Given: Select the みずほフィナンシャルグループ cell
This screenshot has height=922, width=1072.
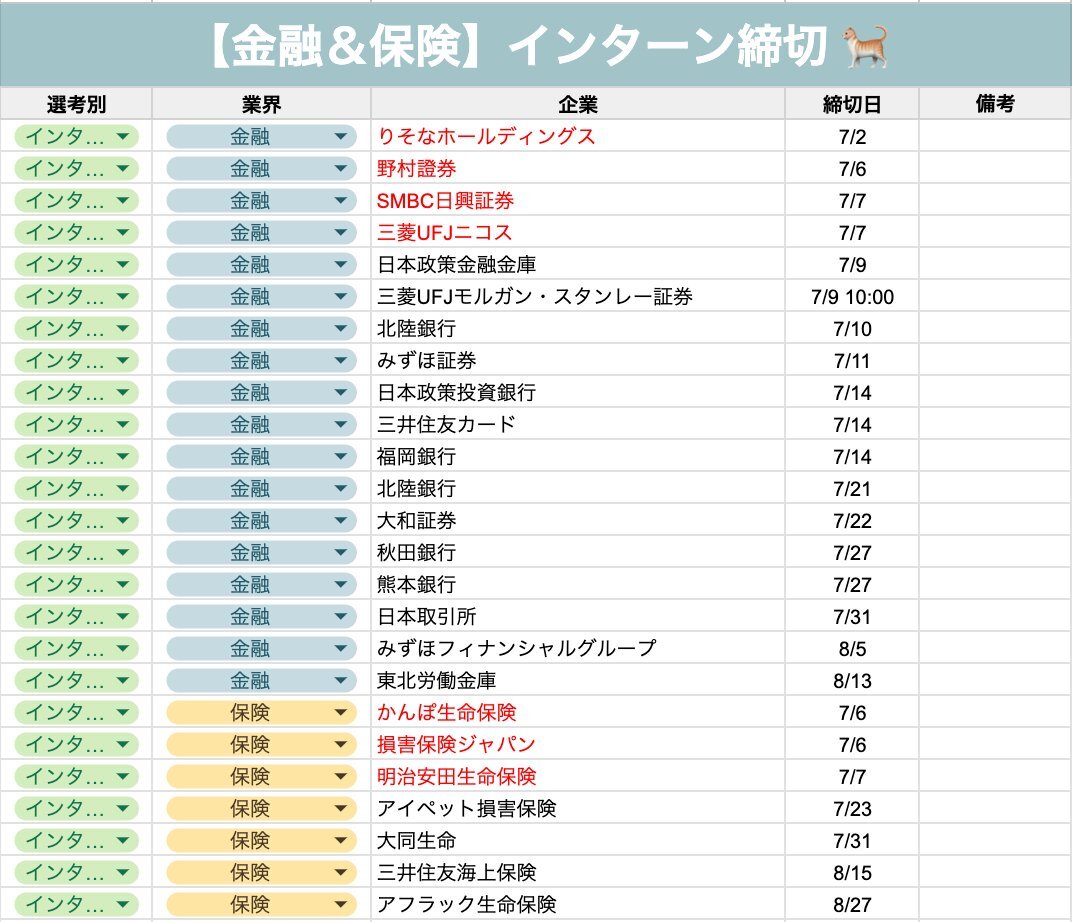Looking at the screenshot, I should [578, 649].
